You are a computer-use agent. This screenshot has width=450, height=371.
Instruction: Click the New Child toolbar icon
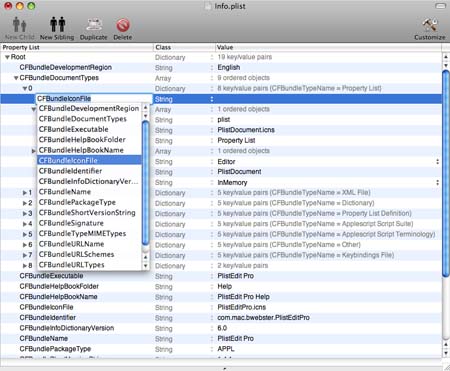point(19,25)
